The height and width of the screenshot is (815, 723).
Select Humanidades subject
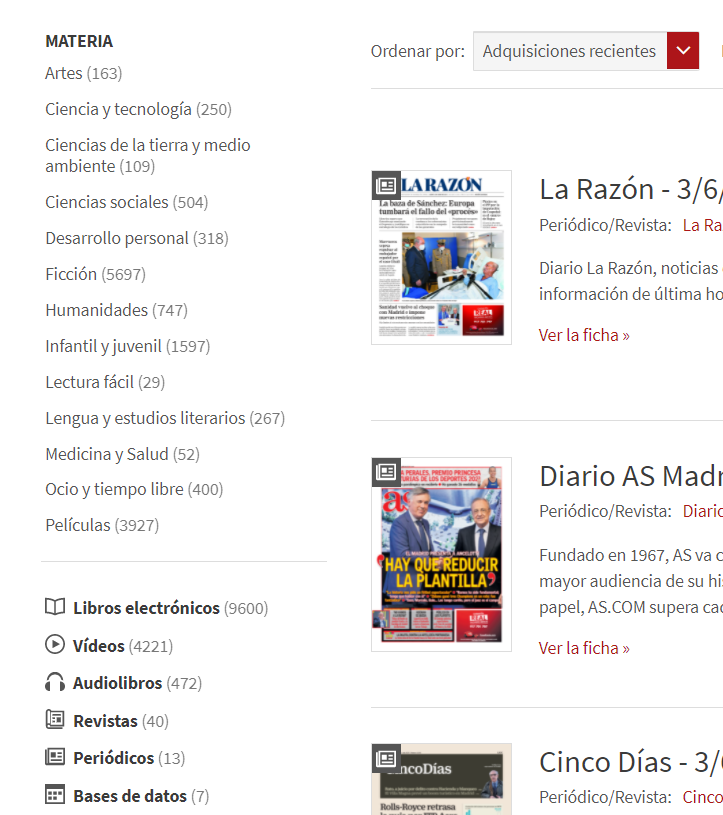tap(116, 310)
